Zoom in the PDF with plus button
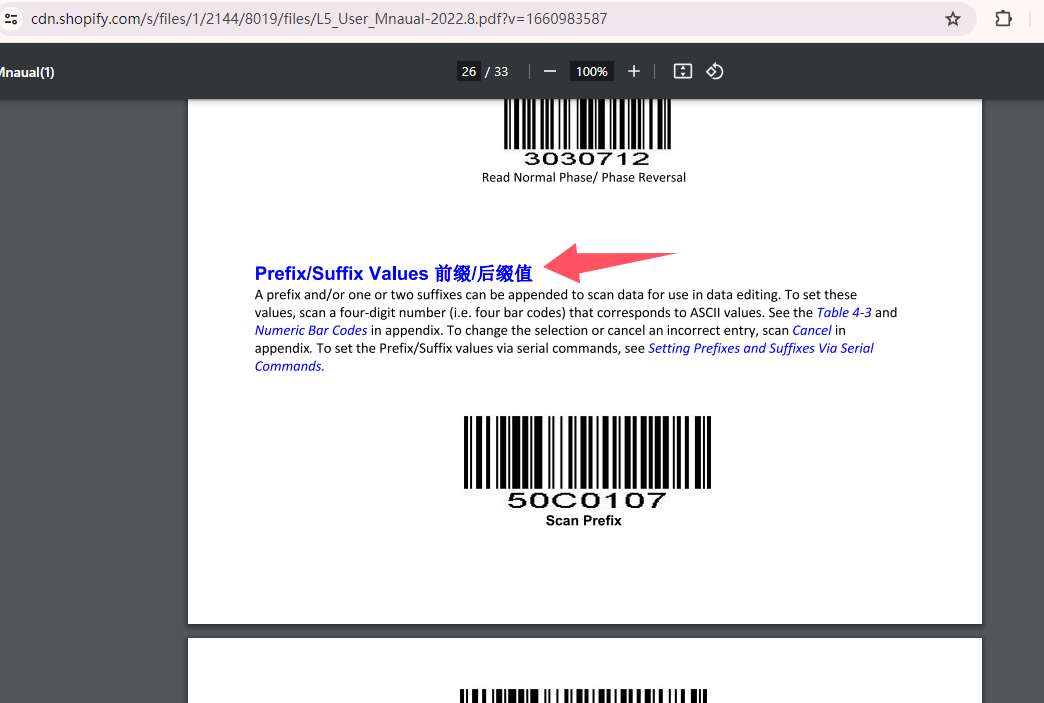The width and height of the screenshot is (1044, 703). [x=634, y=71]
